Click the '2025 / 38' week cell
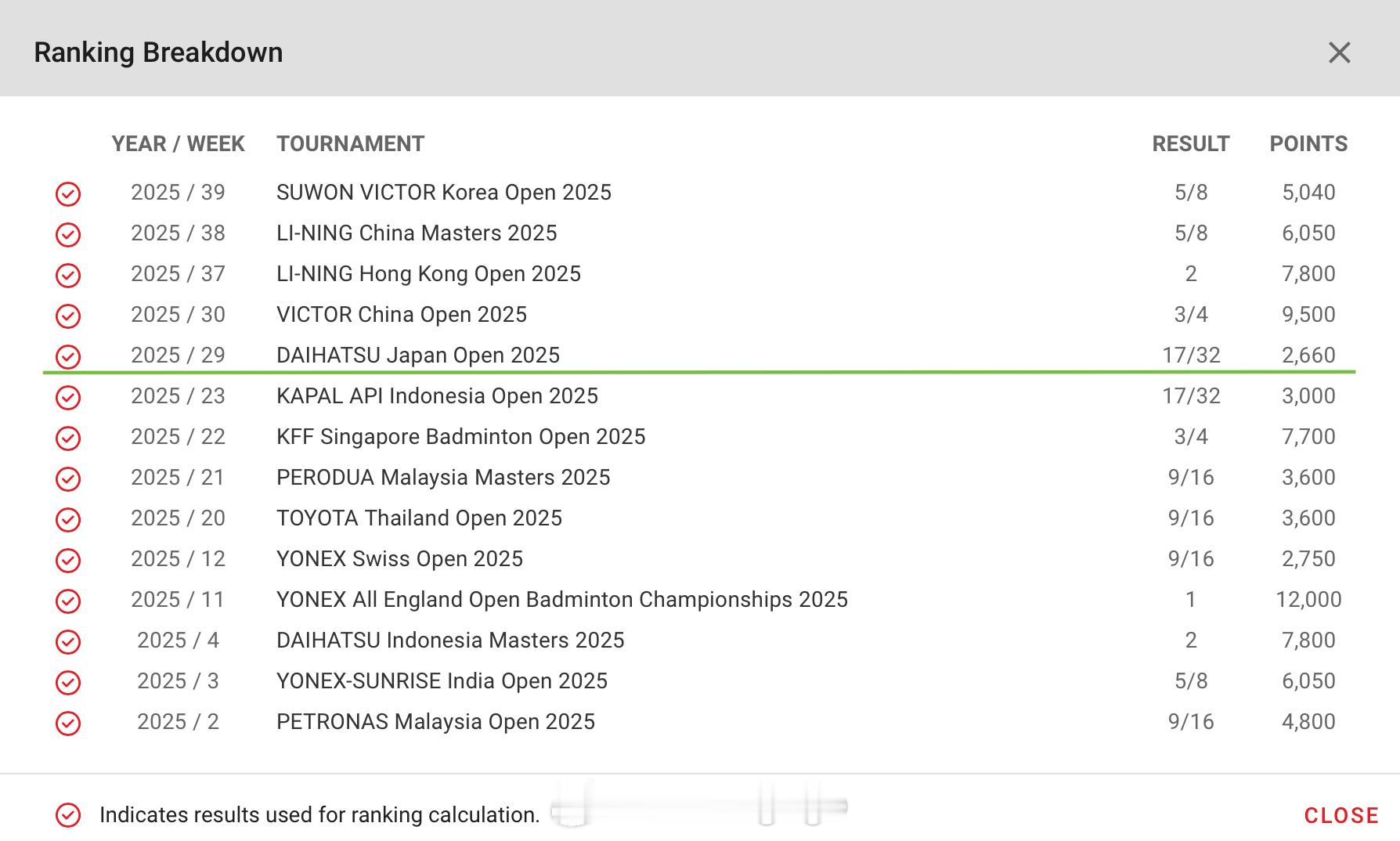 178,233
